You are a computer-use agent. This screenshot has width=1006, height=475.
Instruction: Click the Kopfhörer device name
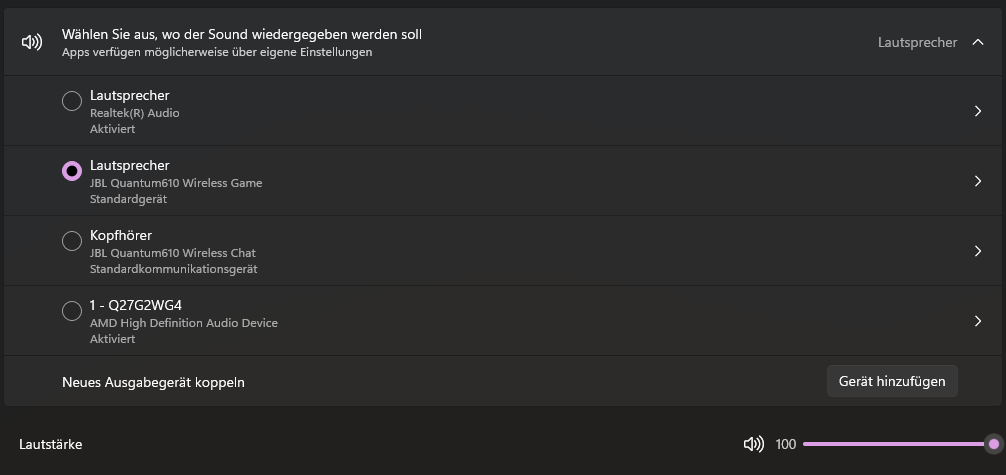pyautogui.click(x=121, y=236)
